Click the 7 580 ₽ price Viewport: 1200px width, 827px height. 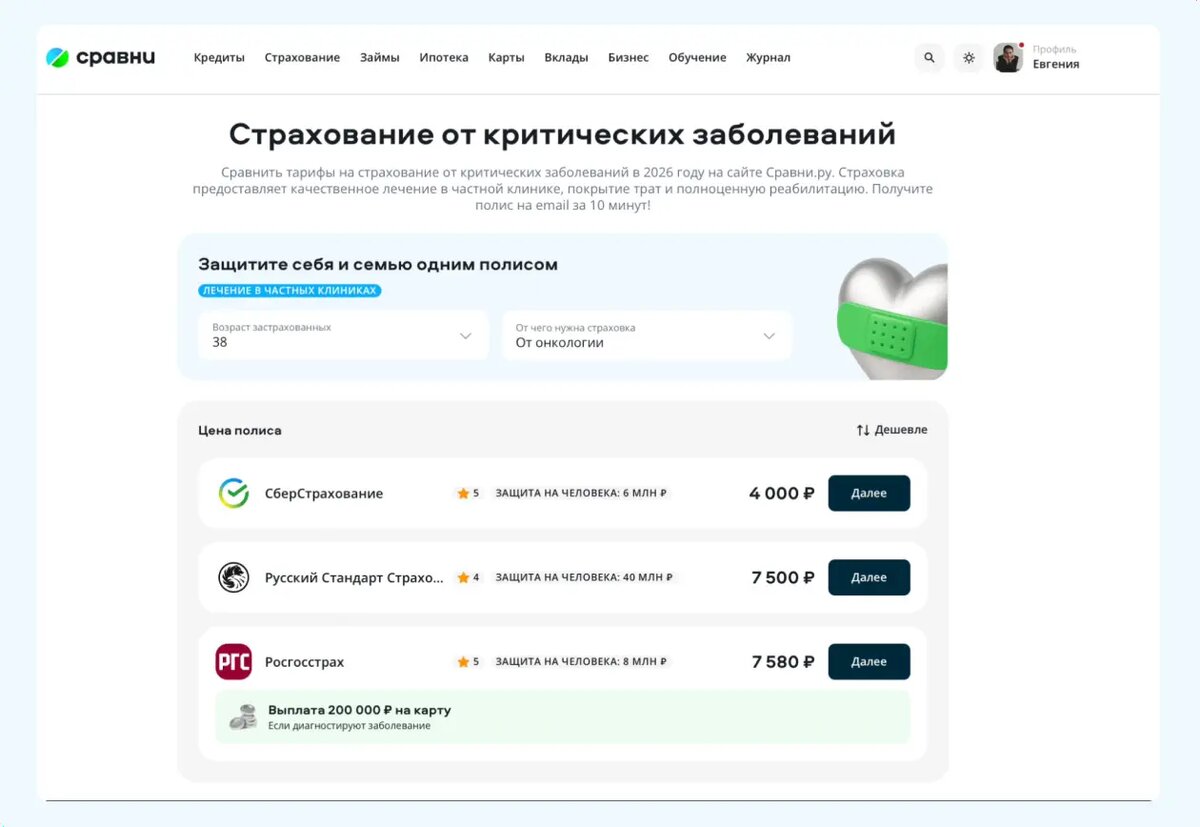point(783,662)
